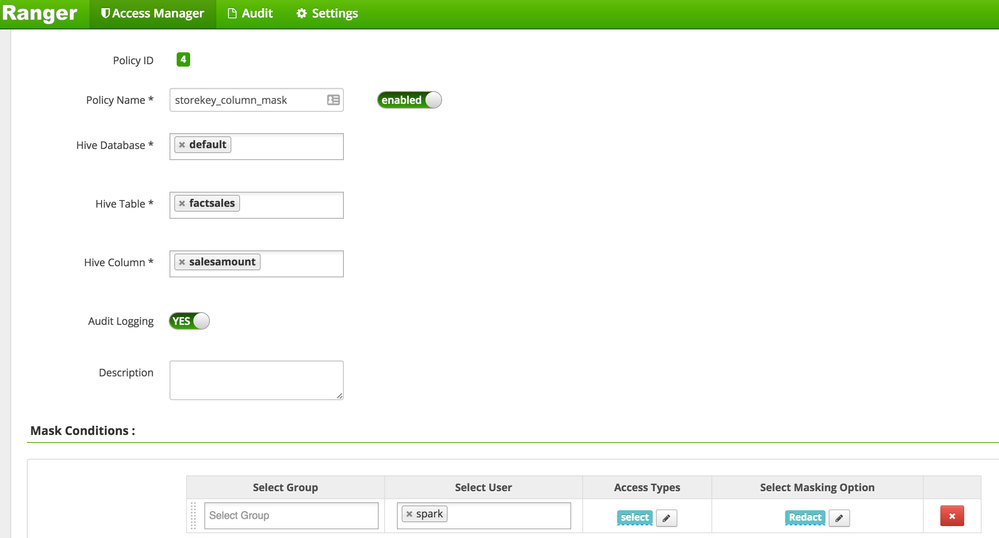Click the Description resize grip corner
The height and width of the screenshot is (538, 999).
tap(340, 396)
